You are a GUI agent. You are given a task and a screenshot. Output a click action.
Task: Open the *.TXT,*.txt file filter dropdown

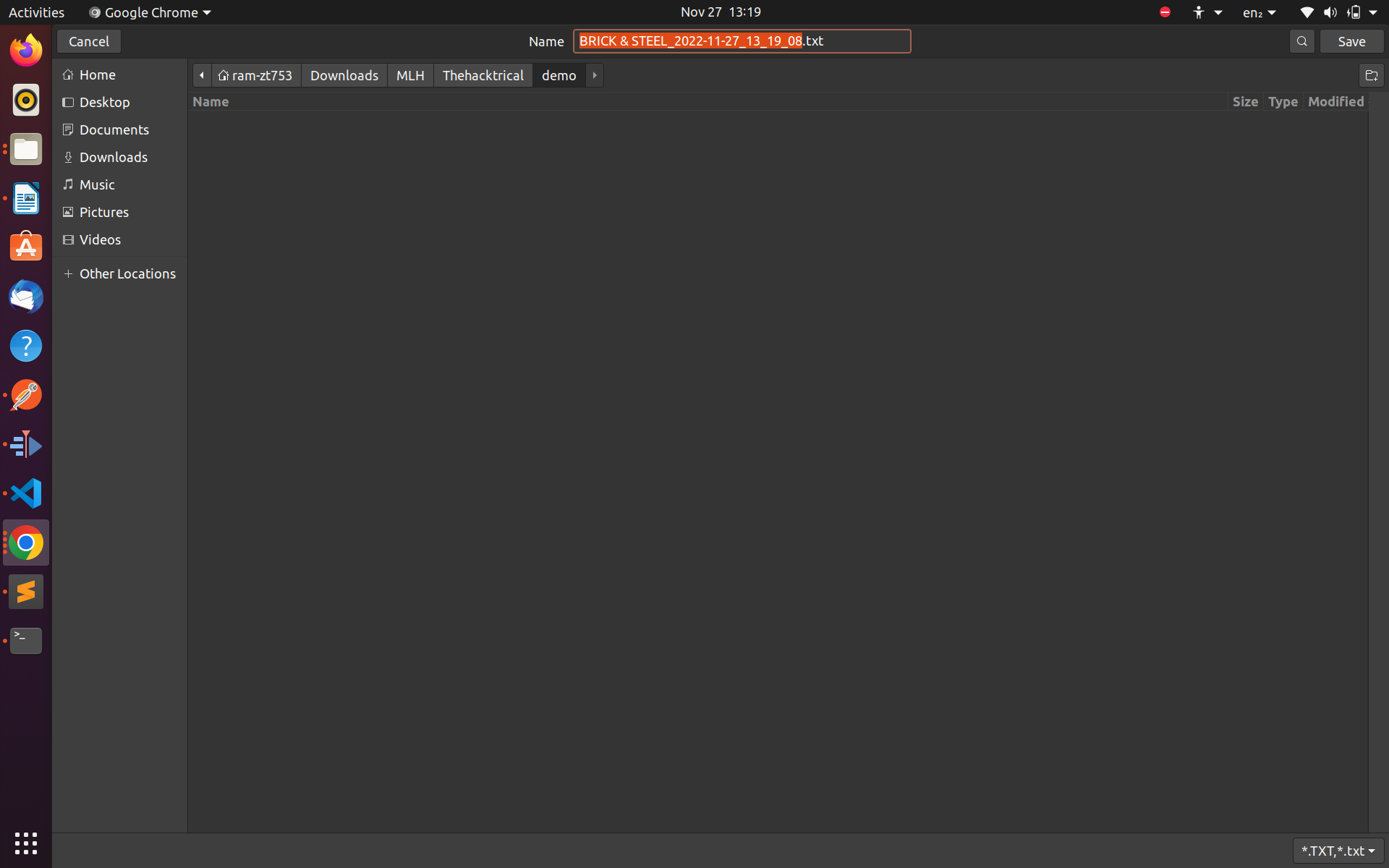click(1338, 851)
